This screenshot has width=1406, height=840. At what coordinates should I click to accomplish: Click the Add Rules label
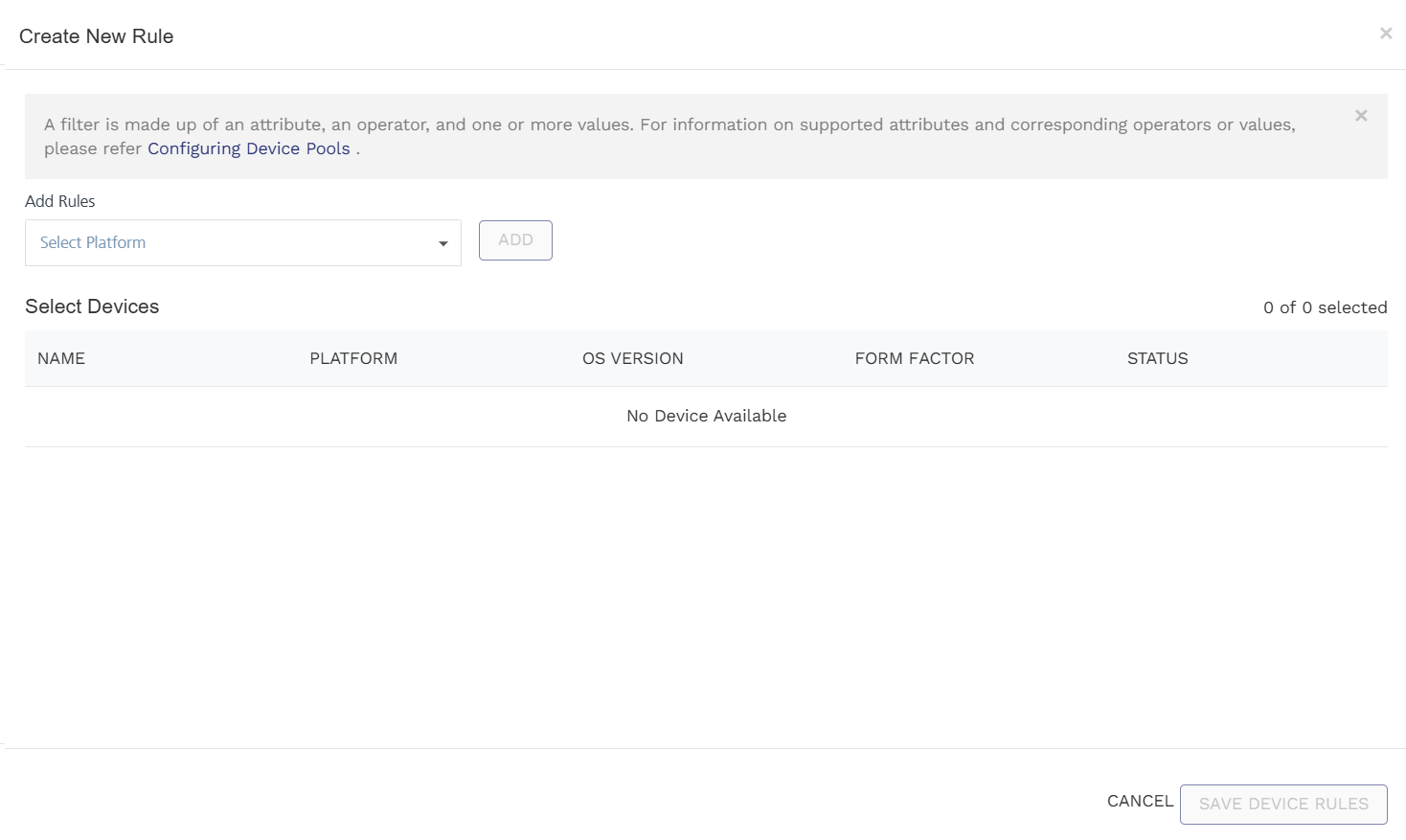[60, 201]
